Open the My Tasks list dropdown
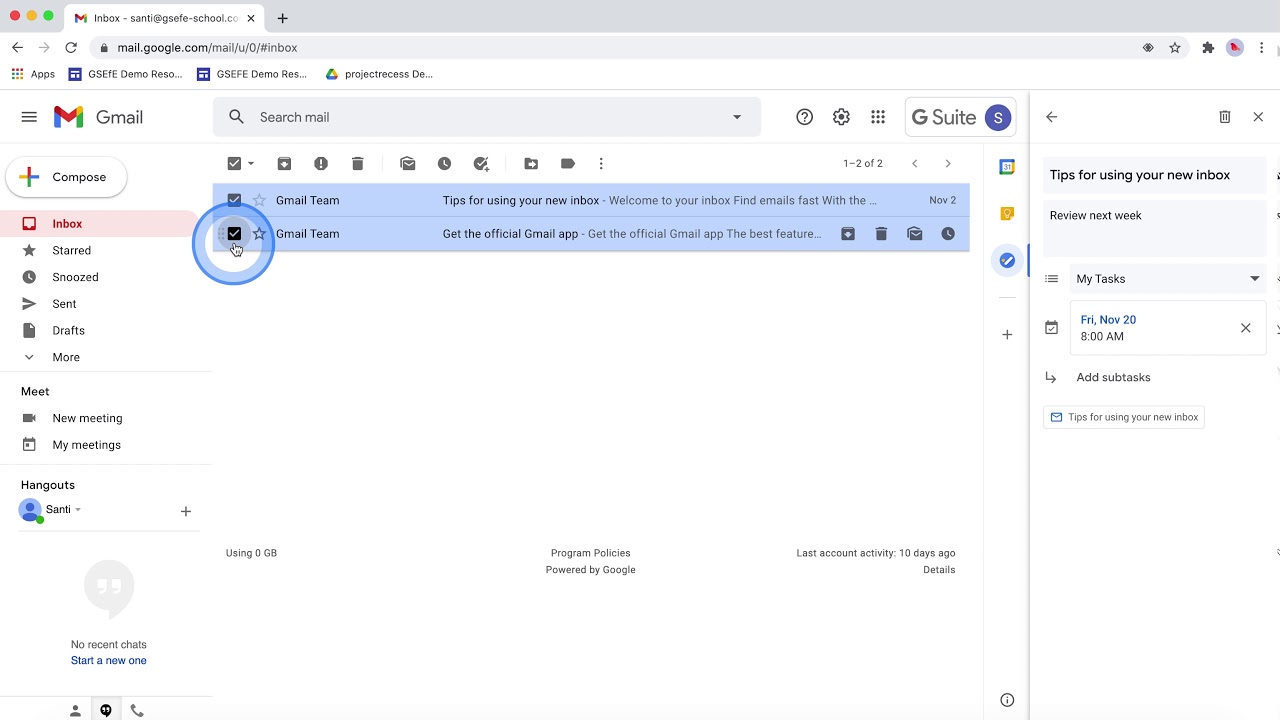Image resolution: width=1280 pixels, height=720 pixels. (x=1168, y=279)
